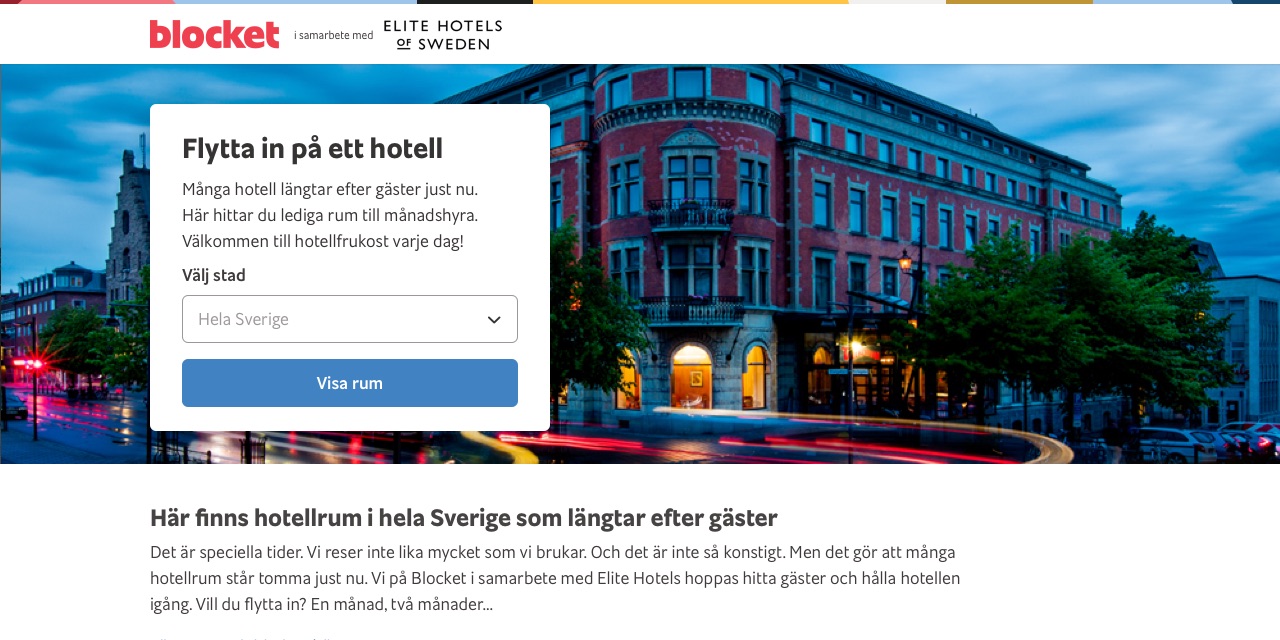Click the Visa rum button
The width and height of the screenshot is (1280, 640).
tap(350, 383)
